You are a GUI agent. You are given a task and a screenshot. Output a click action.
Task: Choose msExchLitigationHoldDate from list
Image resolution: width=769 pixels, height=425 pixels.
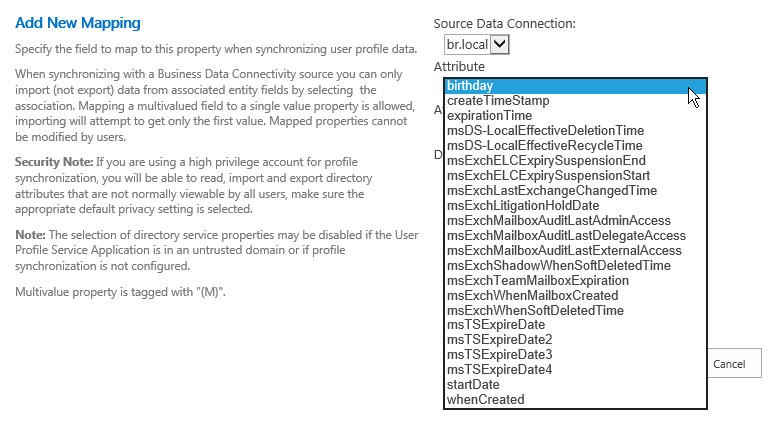pos(575,205)
